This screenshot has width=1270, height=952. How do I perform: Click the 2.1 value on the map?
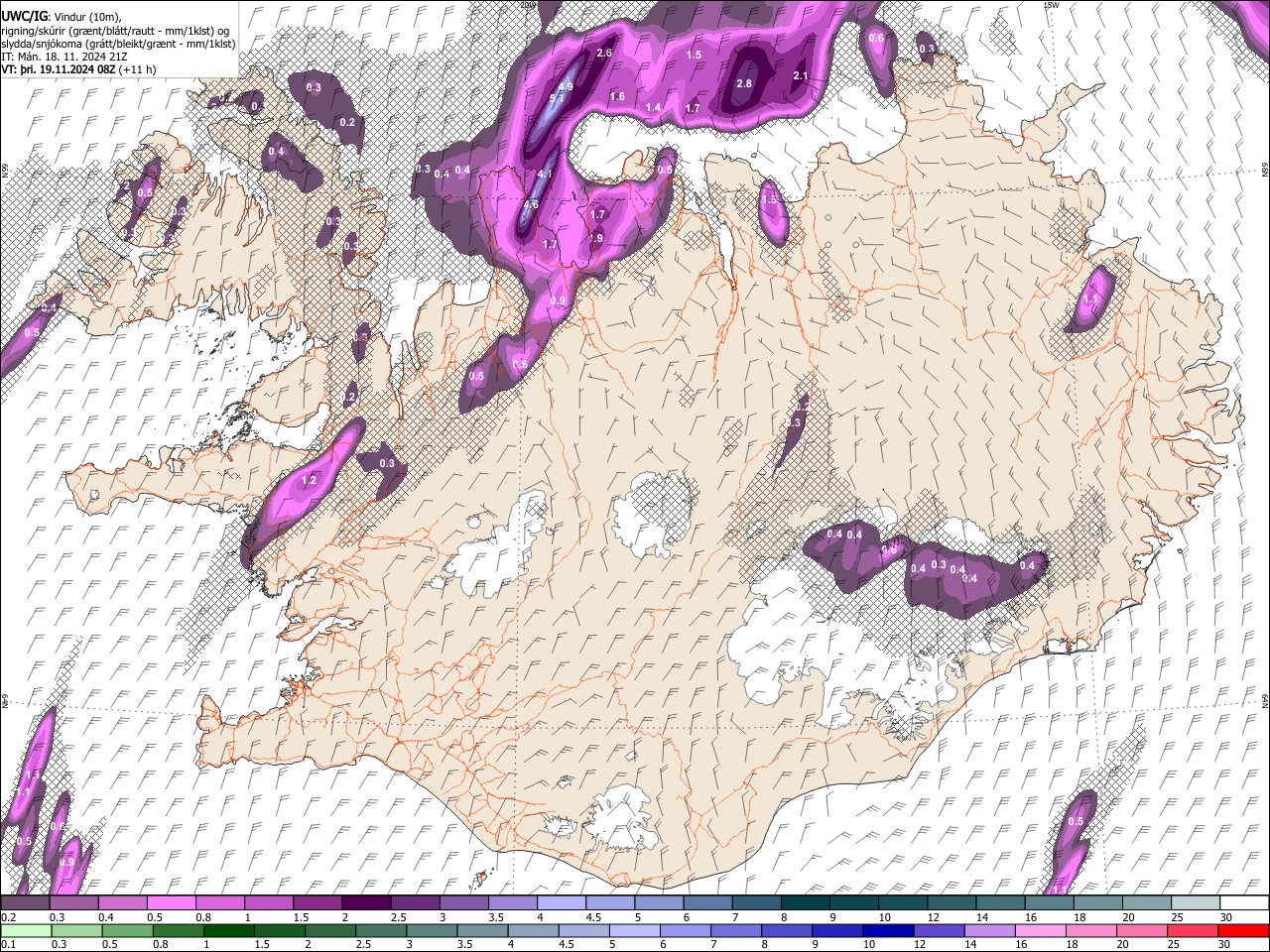802,75
